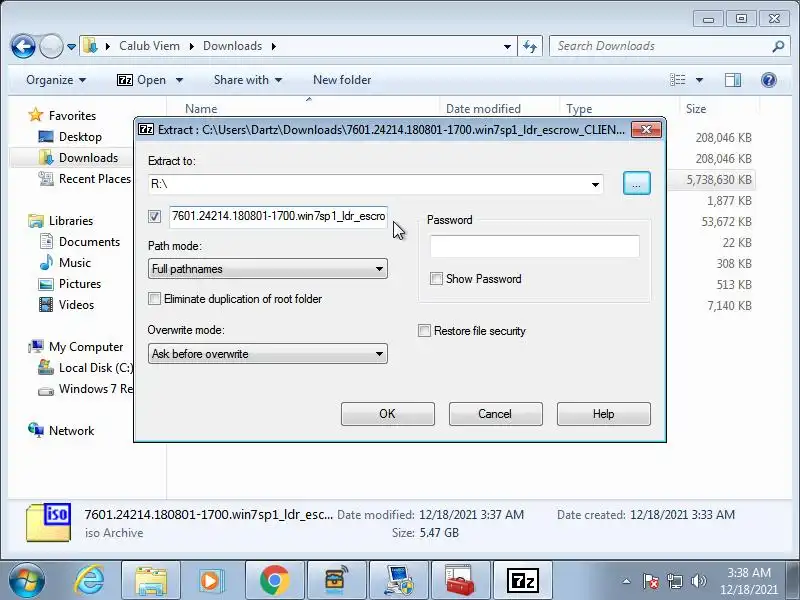Toggle the preview pane icon
Viewport: 800px width, 600px height.
click(733, 80)
